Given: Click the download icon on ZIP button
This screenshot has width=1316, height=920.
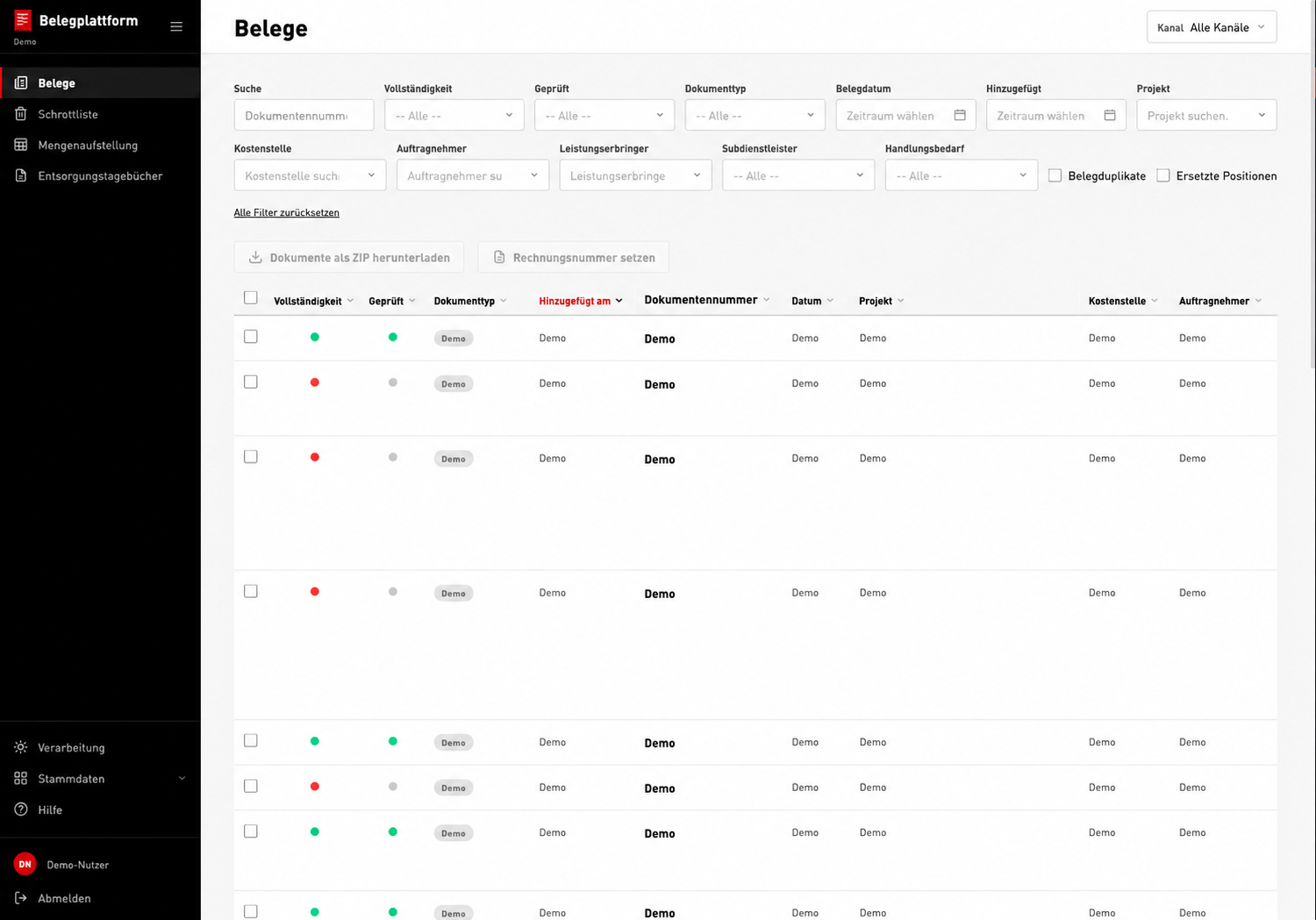Looking at the screenshot, I should 255,257.
